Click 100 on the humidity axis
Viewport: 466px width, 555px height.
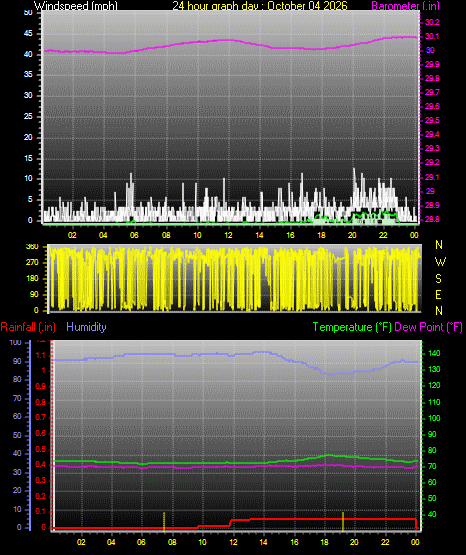pos(16,343)
